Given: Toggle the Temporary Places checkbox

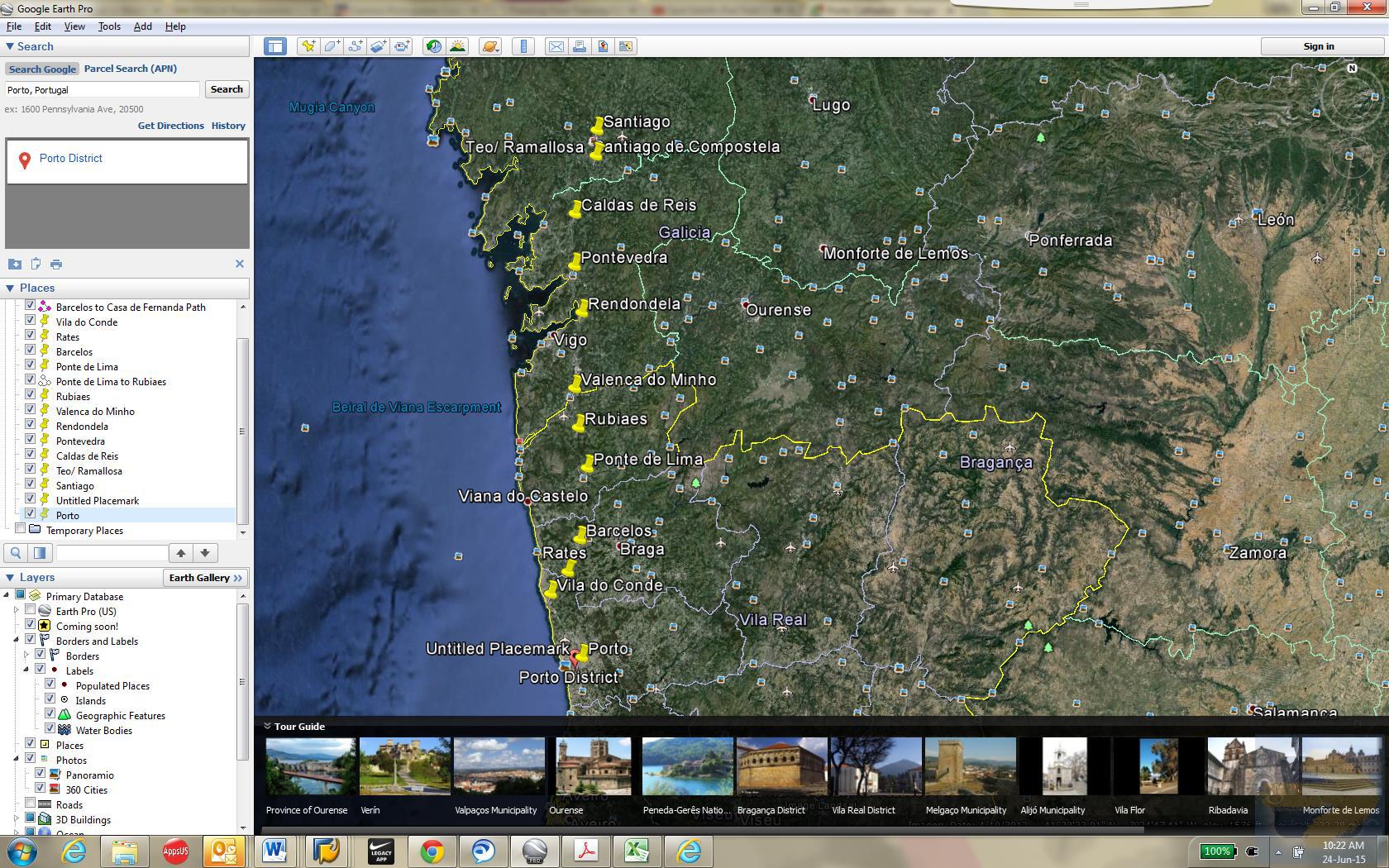Looking at the screenshot, I should click(21, 529).
